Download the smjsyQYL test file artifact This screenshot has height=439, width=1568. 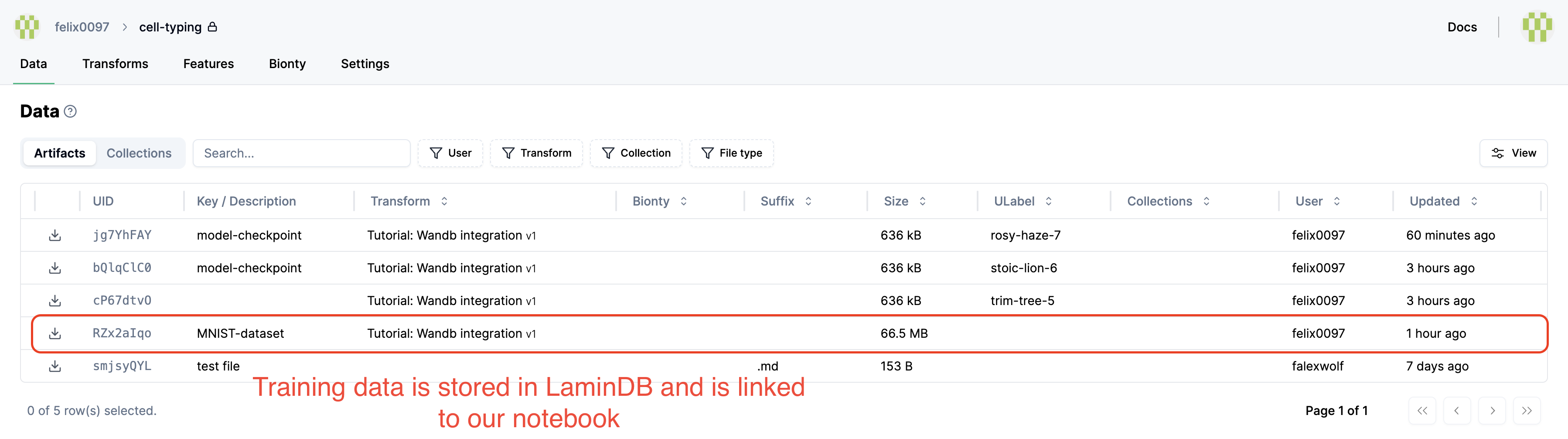55,367
